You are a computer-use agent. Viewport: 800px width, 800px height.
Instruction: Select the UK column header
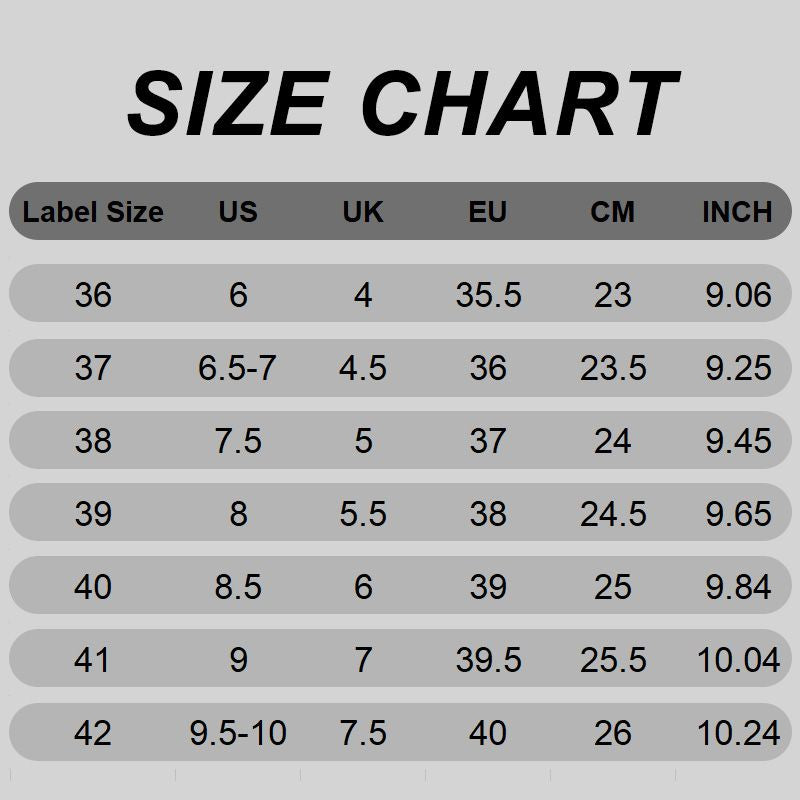363,212
